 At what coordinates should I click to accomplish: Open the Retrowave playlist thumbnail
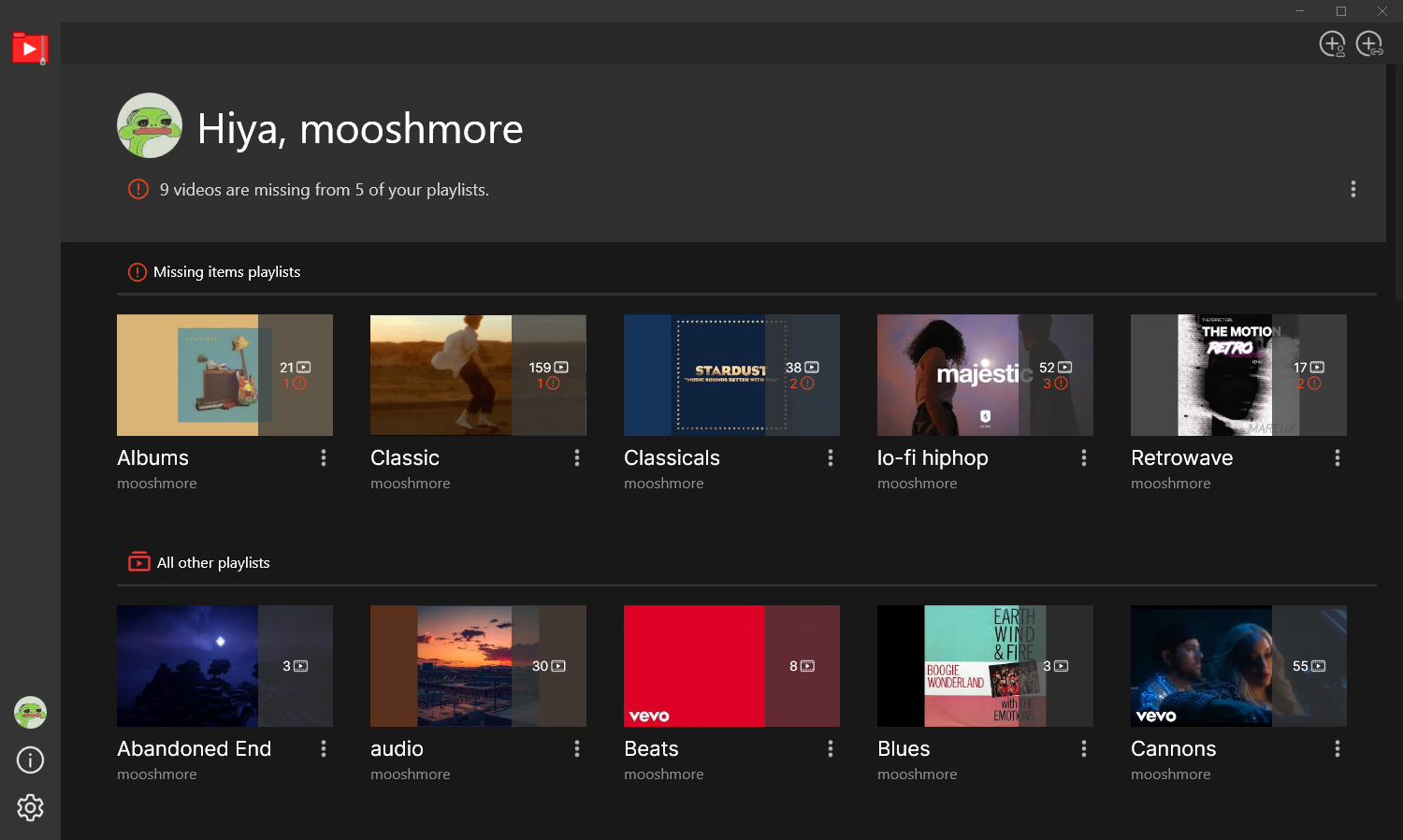tap(1238, 375)
